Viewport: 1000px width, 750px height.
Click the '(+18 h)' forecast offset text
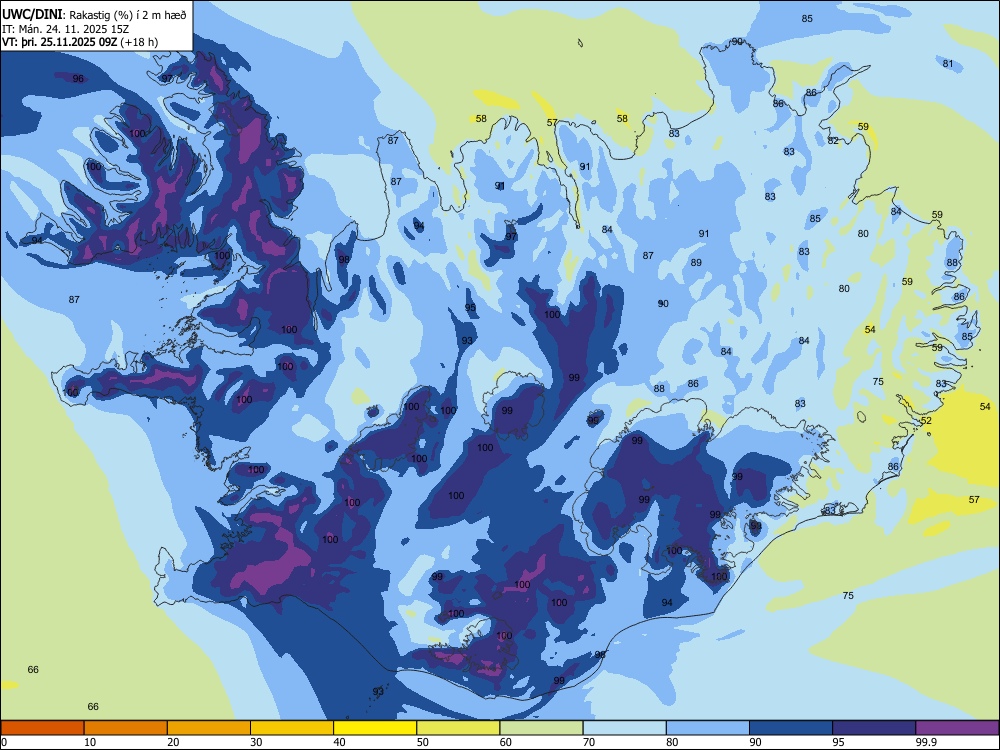(139, 42)
